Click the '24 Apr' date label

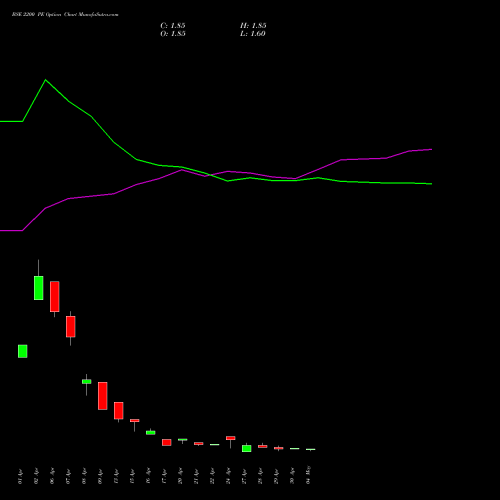tap(228, 476)
